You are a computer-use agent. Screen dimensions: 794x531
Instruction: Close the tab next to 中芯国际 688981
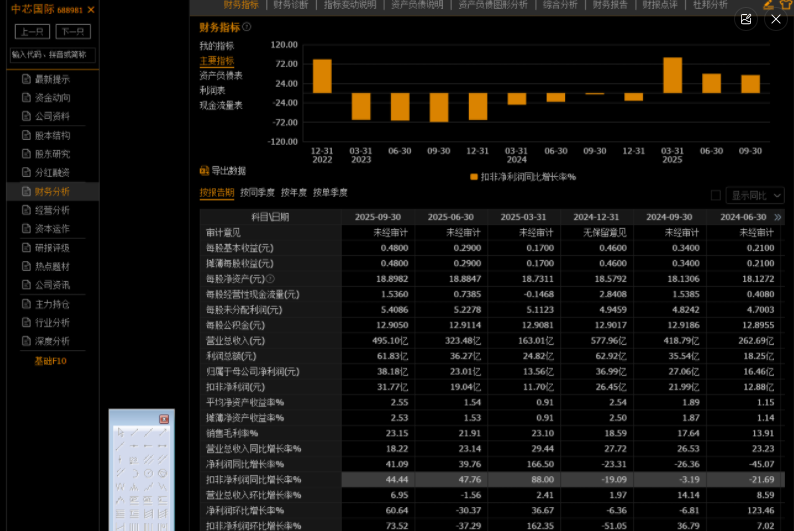[91, 10]
